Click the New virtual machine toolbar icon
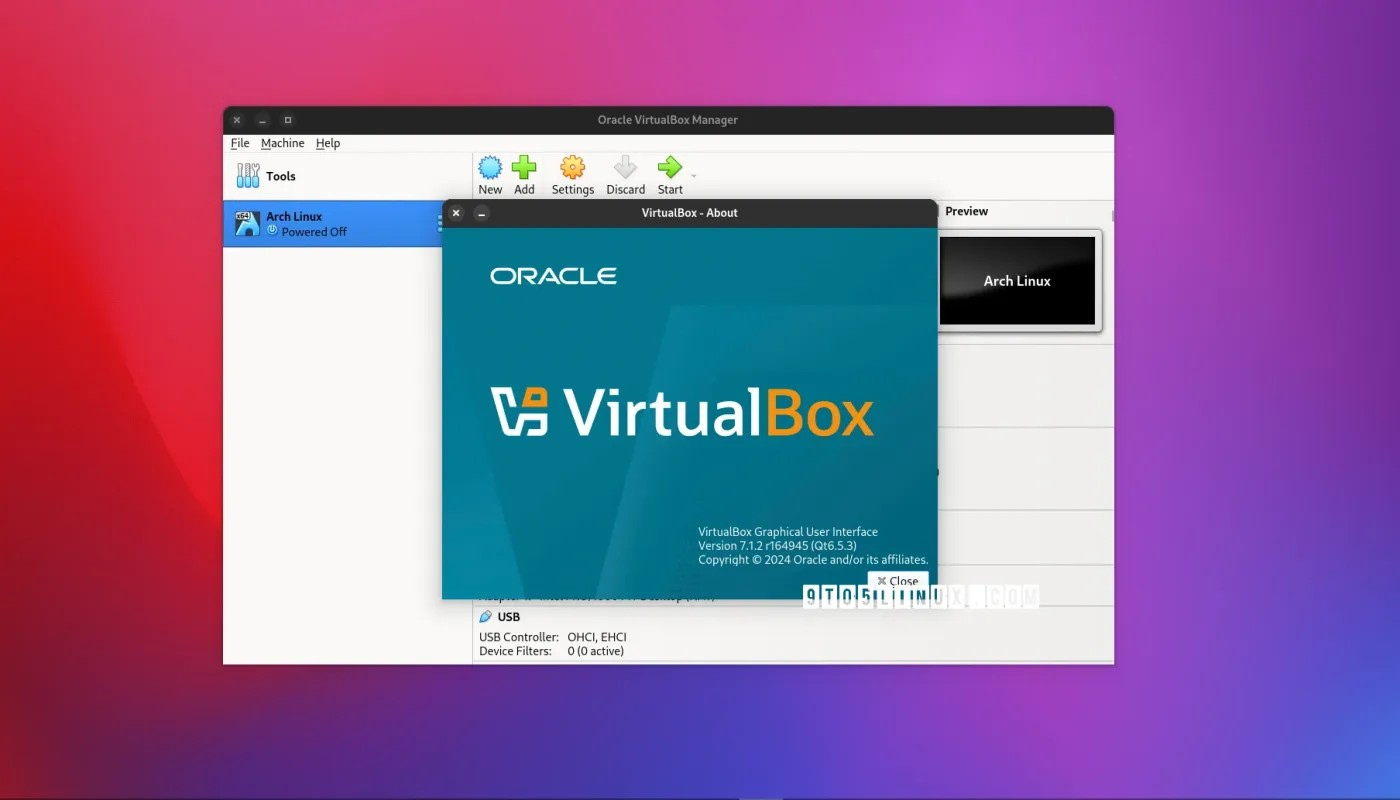This screenshot has height=800, width=1400. tap(490, 167)
